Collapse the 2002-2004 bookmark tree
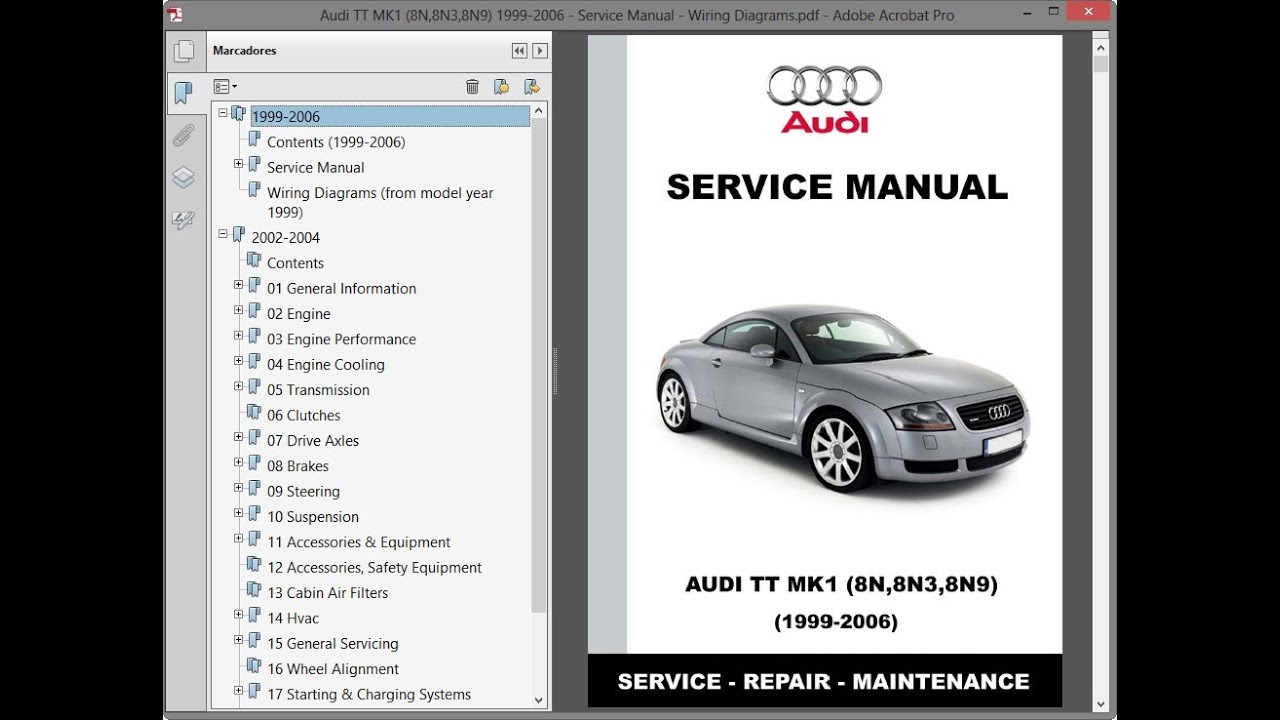The height and width of the screenshot is (720, 1280). (223, 234)
